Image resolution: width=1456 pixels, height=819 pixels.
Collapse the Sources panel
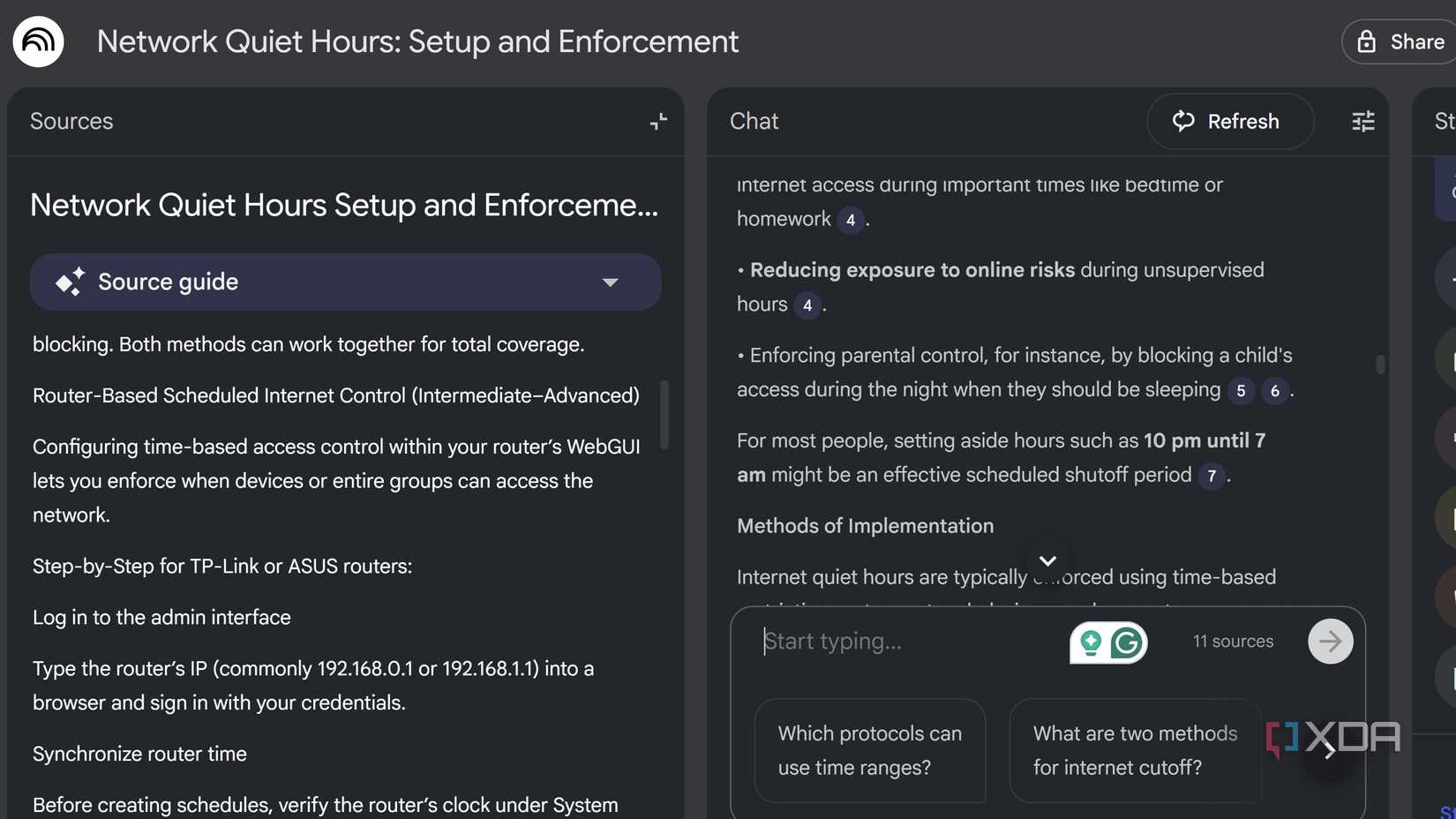657,121
